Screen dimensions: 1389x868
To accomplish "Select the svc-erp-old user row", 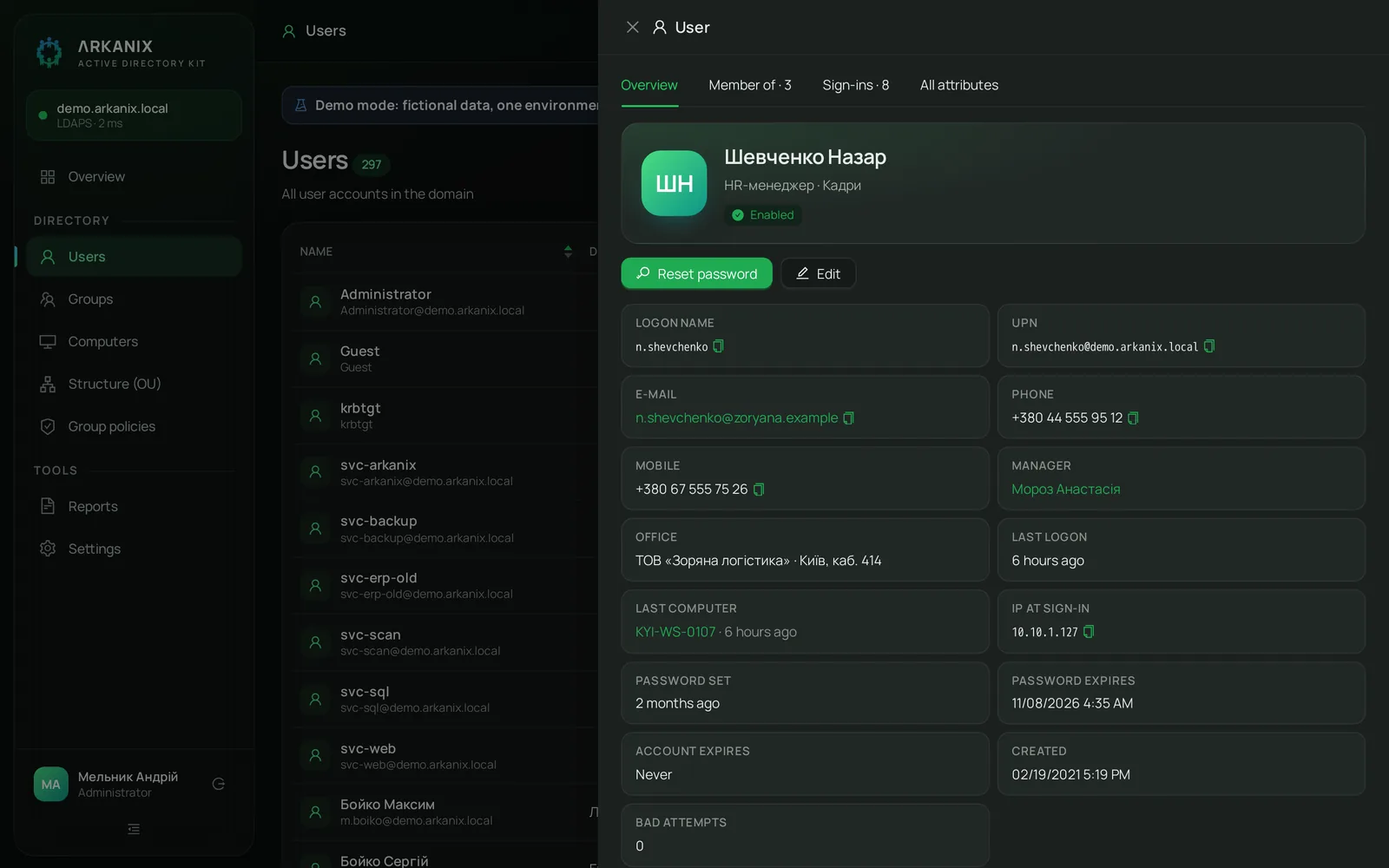I will click(444, 586).
